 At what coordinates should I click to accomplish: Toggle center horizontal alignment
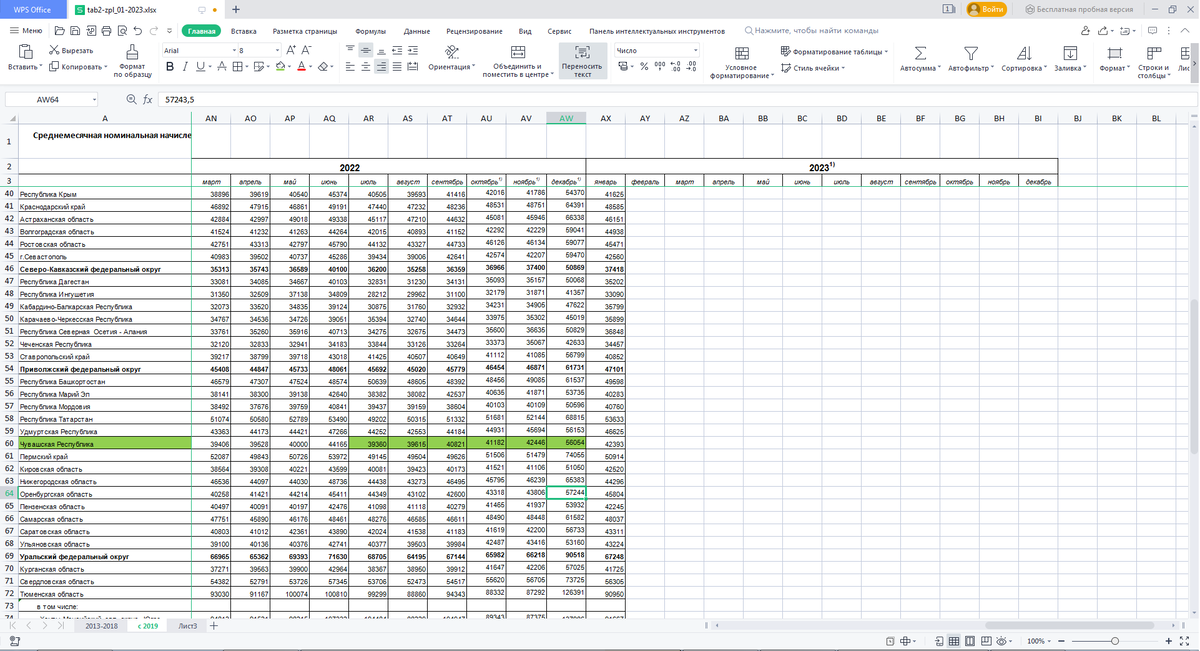[x=366, y=67]
